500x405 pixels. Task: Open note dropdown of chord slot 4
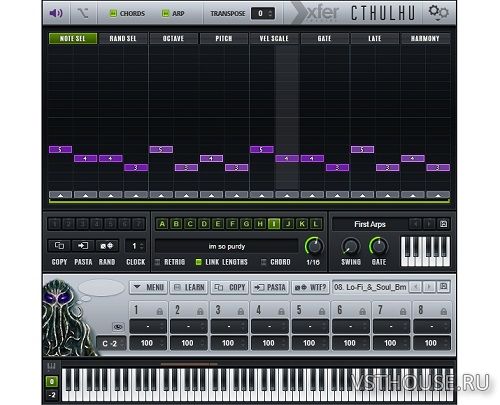click(x=270, y=326)
